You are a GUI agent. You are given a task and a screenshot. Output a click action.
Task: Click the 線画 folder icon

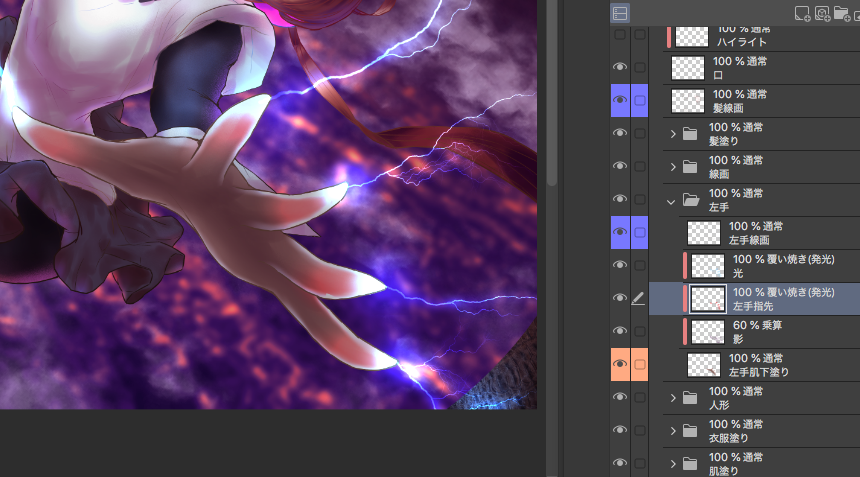click(690, 167)
